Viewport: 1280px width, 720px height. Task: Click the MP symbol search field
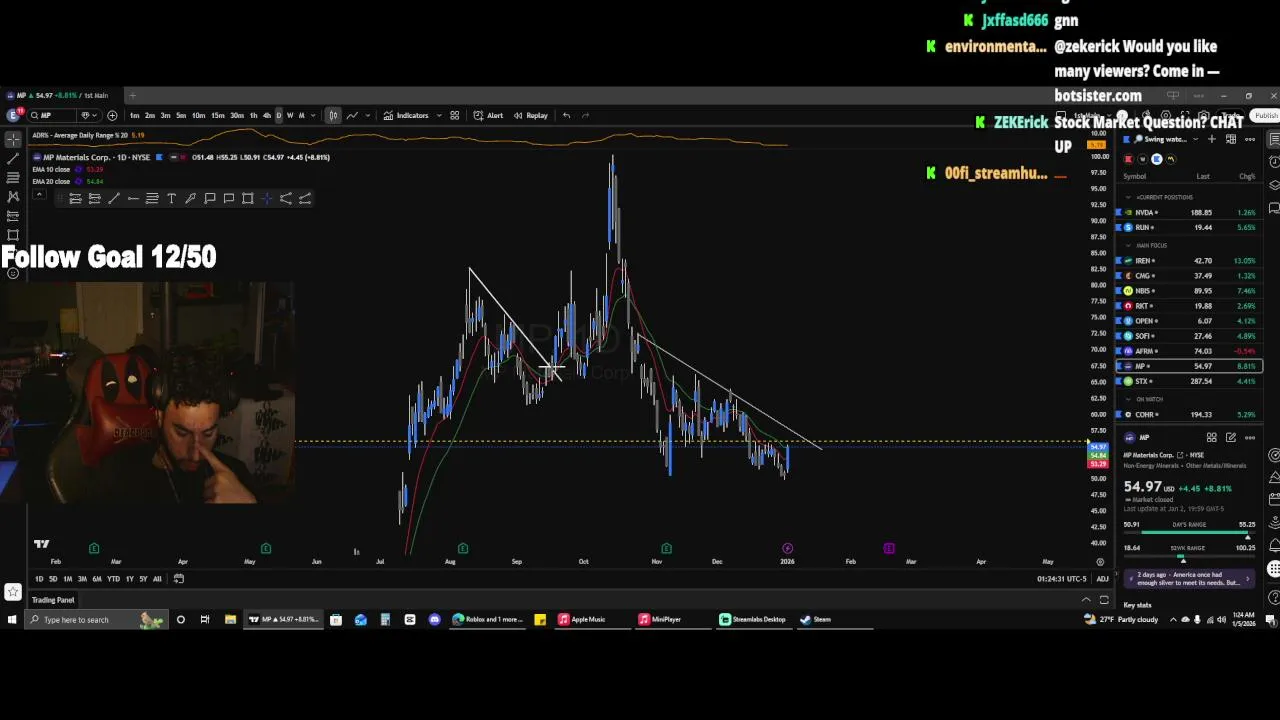52,115
